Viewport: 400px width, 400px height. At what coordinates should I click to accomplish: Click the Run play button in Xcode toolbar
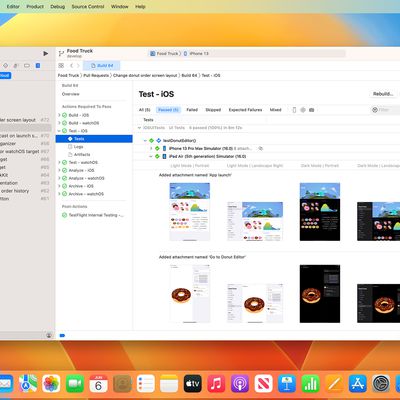pos(46,53)
